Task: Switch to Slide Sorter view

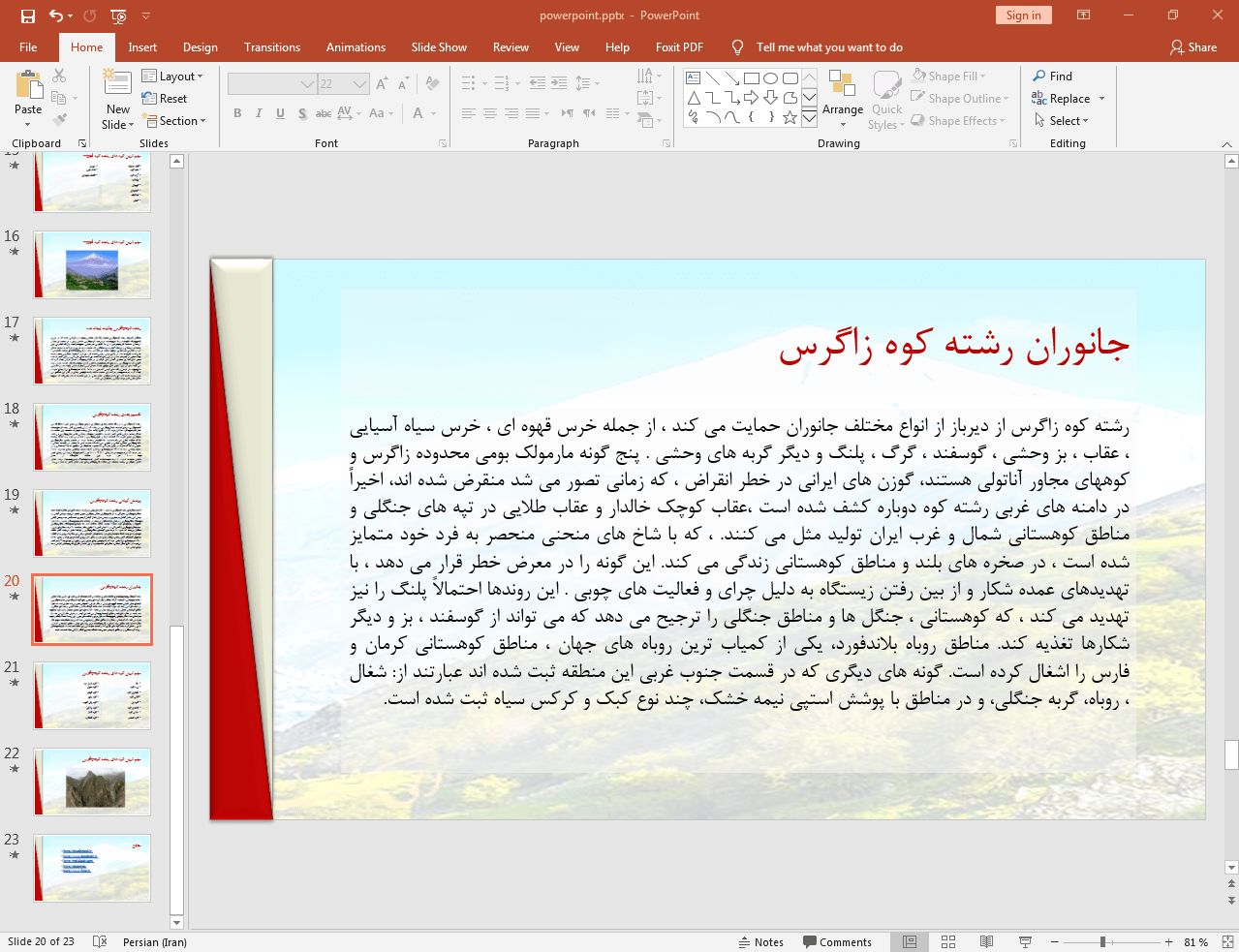Action: pyautogui.click(x=948, y=941)
